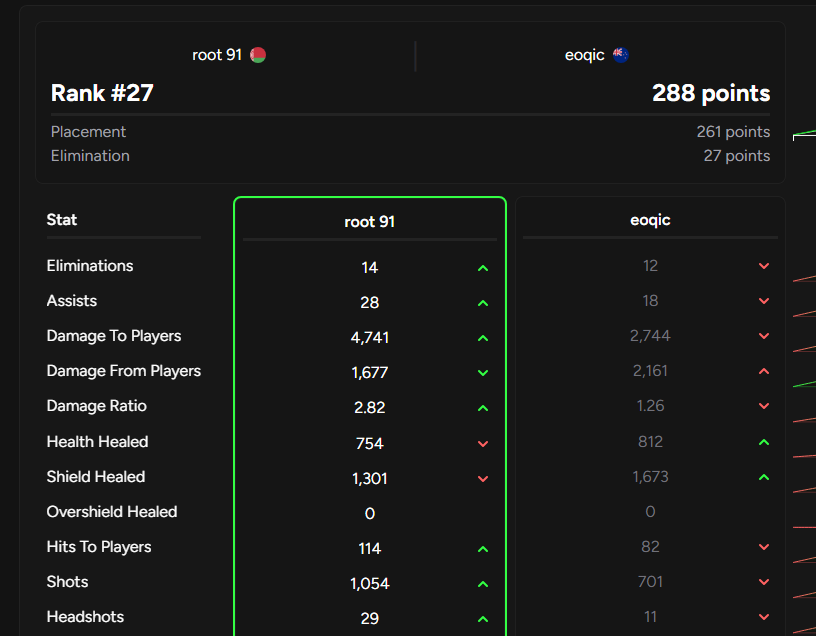This screenshot has width=816, height=636.
Task: Click the Belarus flag icon next to root 91
Action: tap(258, 55)
